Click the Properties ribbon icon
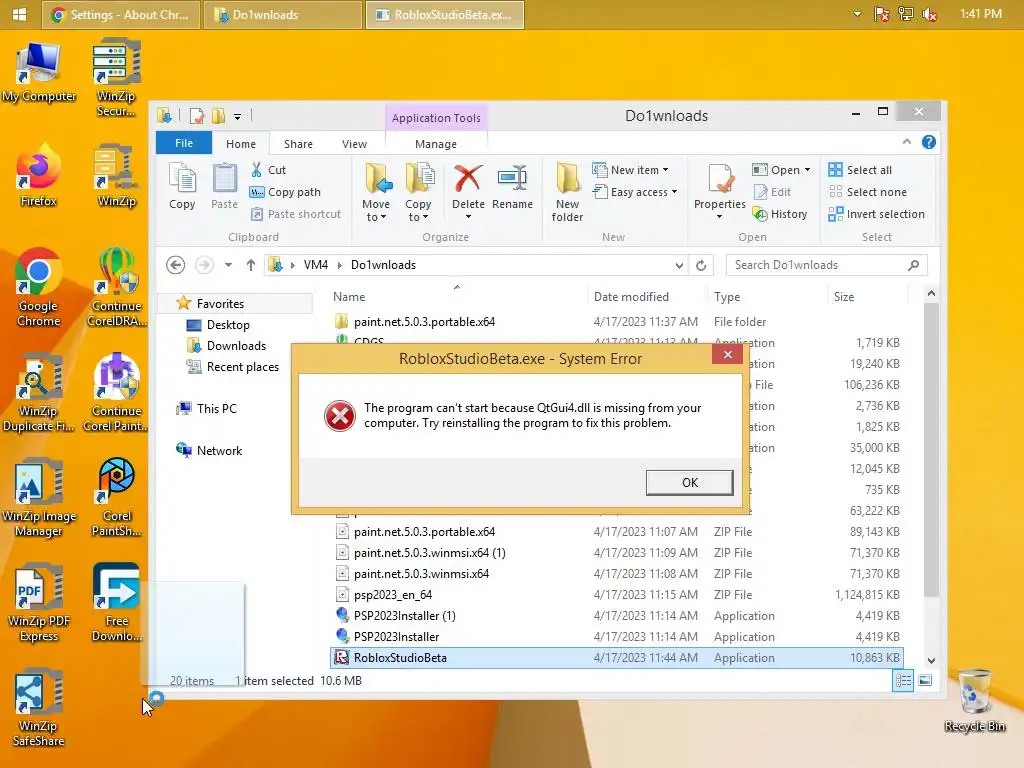The height and width of the screenshot is (768, 1024). (x=720, y=179)
